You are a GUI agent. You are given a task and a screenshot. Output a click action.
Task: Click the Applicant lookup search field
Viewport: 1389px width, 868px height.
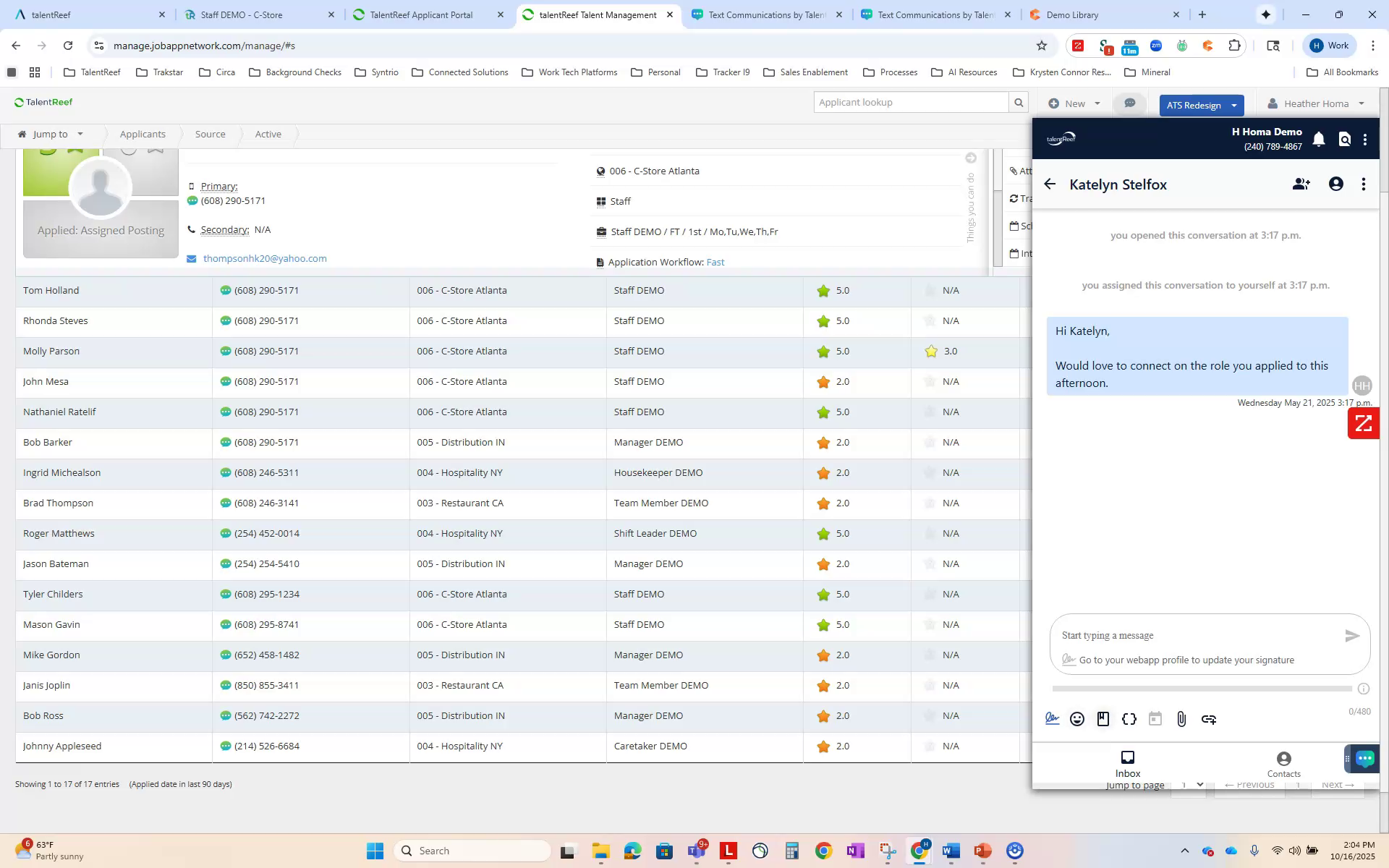click(912, 102)
